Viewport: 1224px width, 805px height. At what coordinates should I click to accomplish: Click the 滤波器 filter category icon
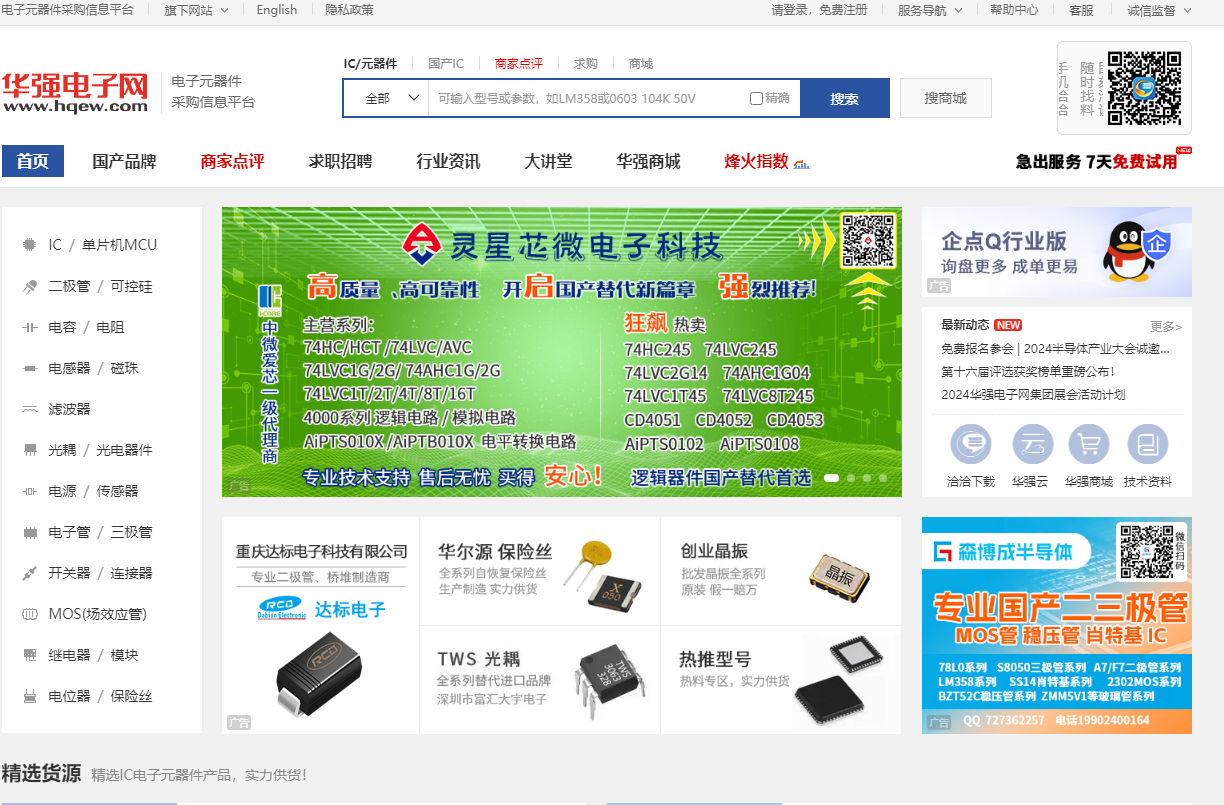tap(29, 409)
